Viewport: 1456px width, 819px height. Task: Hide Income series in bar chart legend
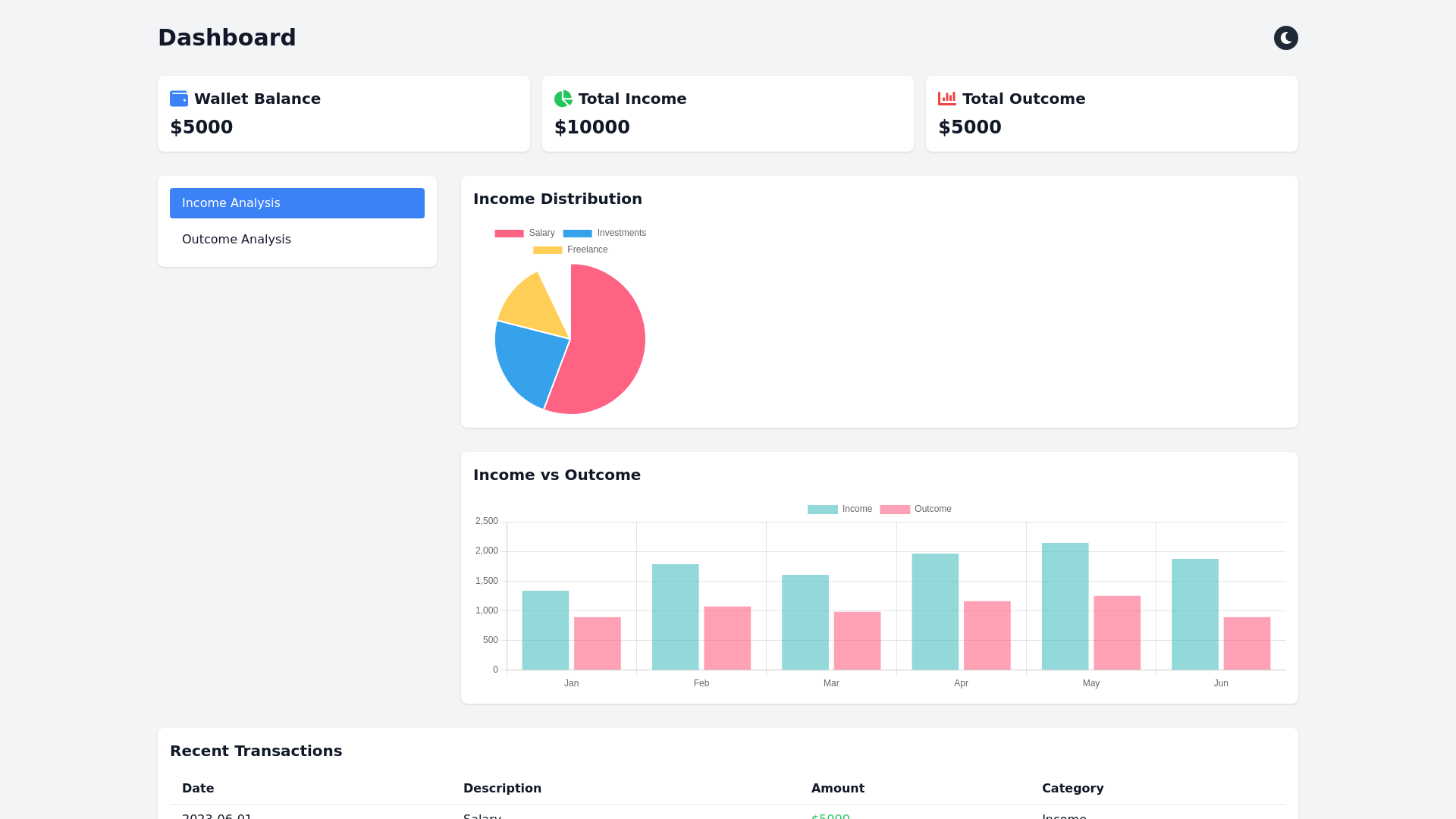click(x=839, y=510)
